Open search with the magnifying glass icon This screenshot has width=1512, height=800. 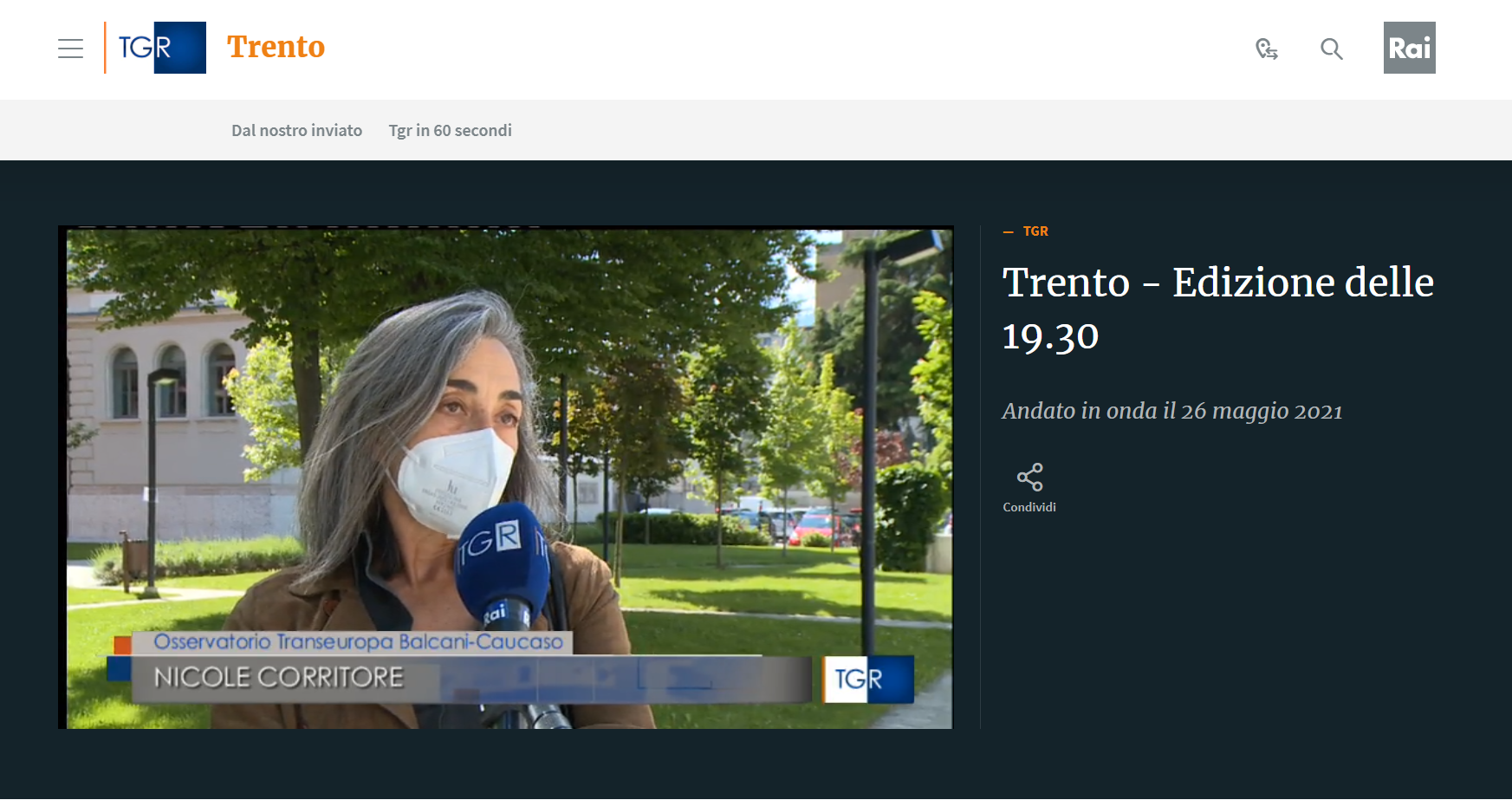1331,49
